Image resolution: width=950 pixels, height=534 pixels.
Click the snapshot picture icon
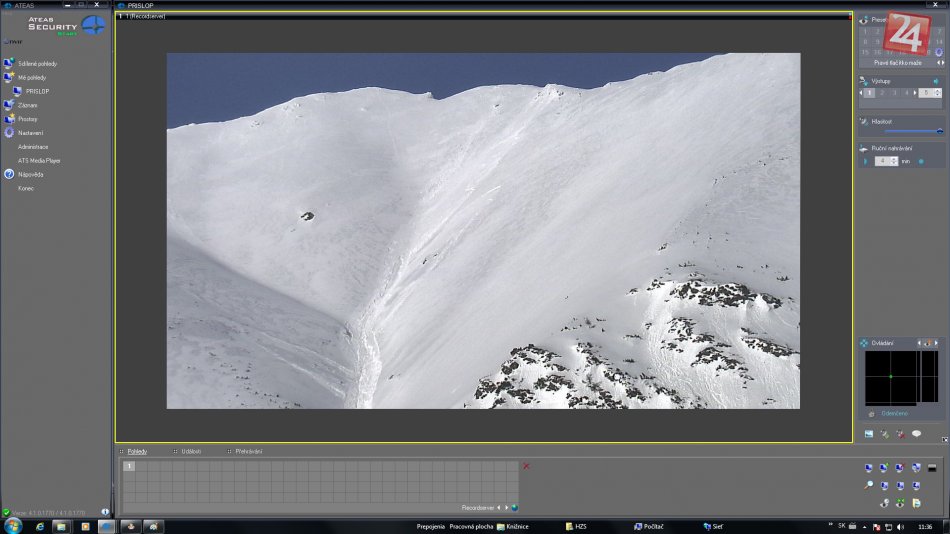(869, 434)
